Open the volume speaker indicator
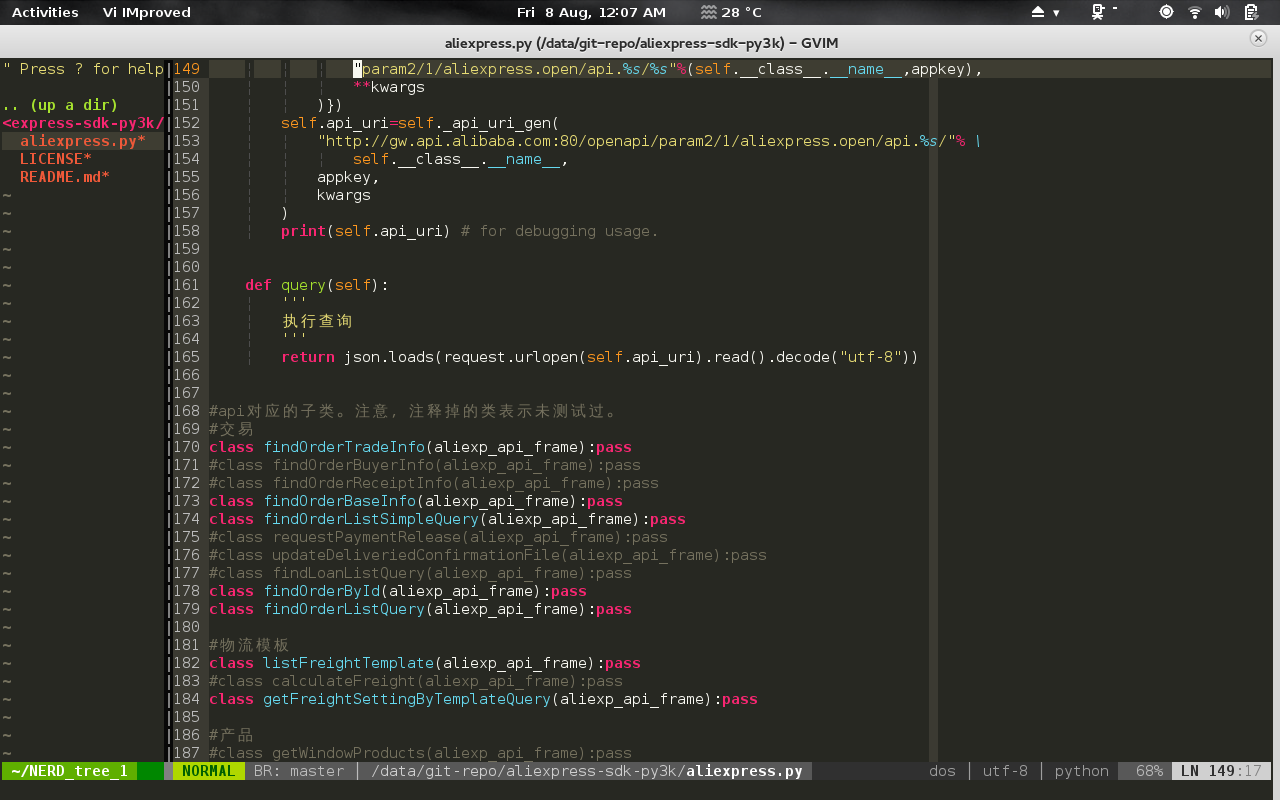 point(1222,12)
